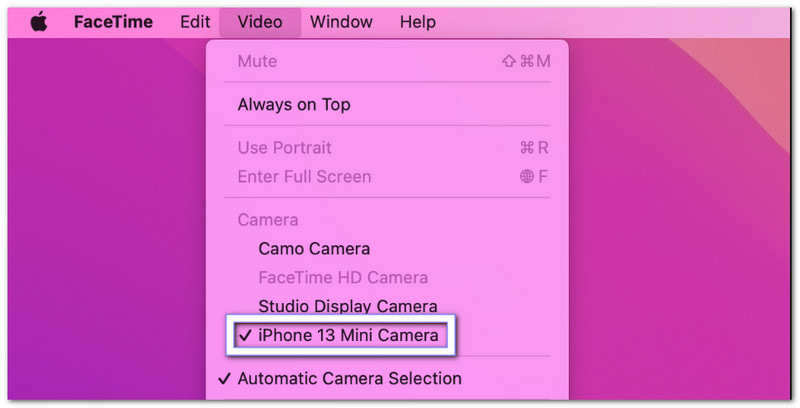Expand the Help menu
The image size is (800, 408).
418,22
